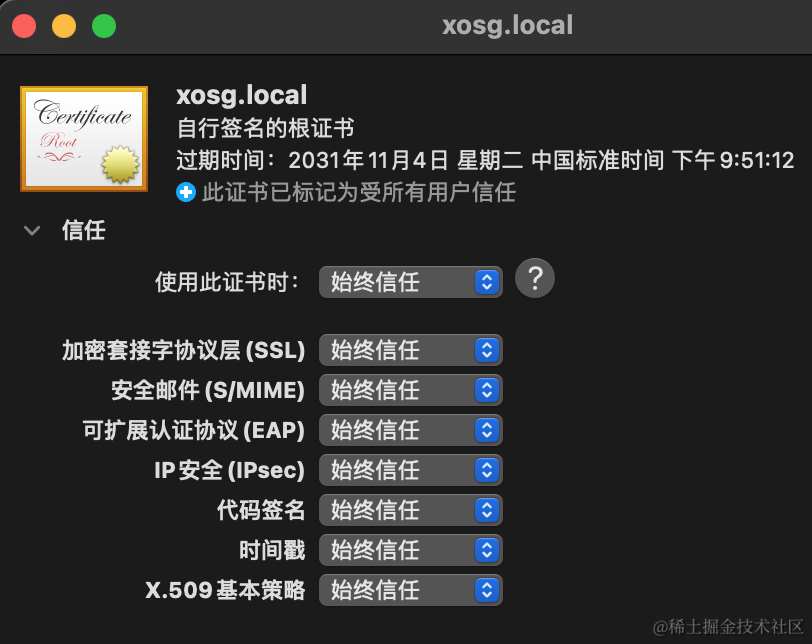Image resolution: width=812 pixels, height=644 pixels.
Task: Open the 可扩展认证协议 (EAP) dropdown
Action: 410,430
